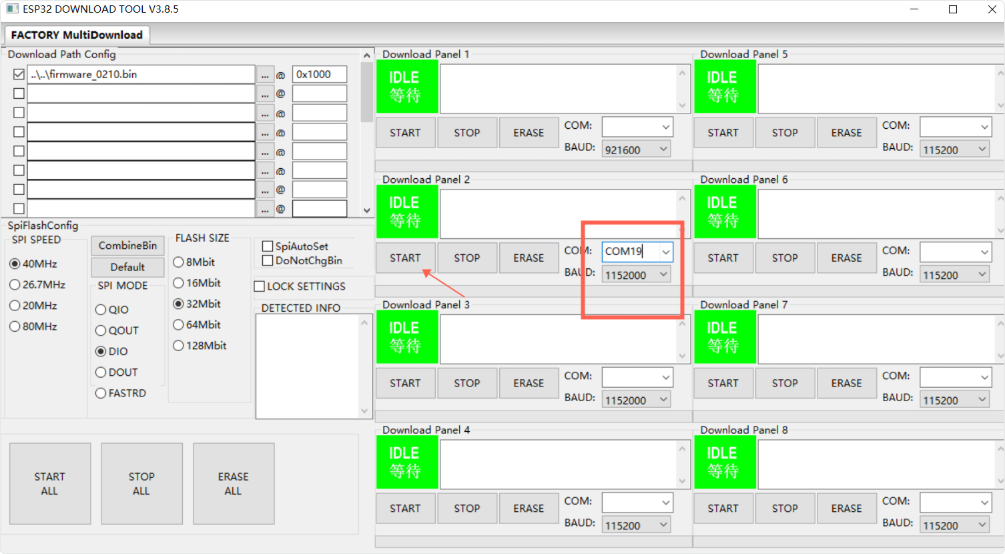1005x554 pixels.
Task: Click CombineBin button
Action: [128, 246]
